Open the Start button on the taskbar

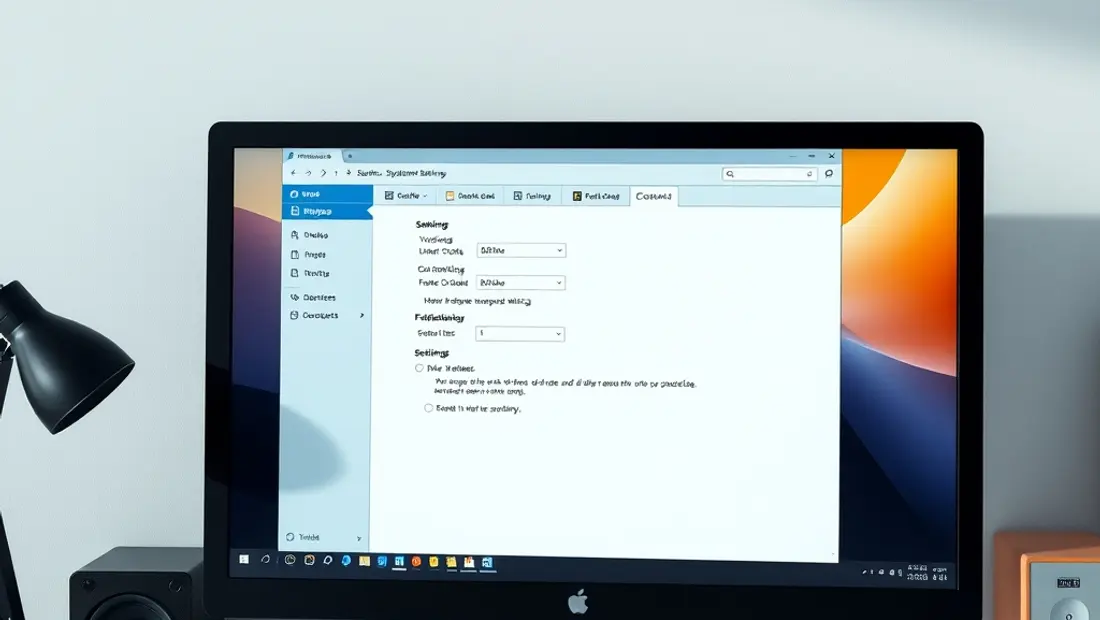click(x=244, y=559)
